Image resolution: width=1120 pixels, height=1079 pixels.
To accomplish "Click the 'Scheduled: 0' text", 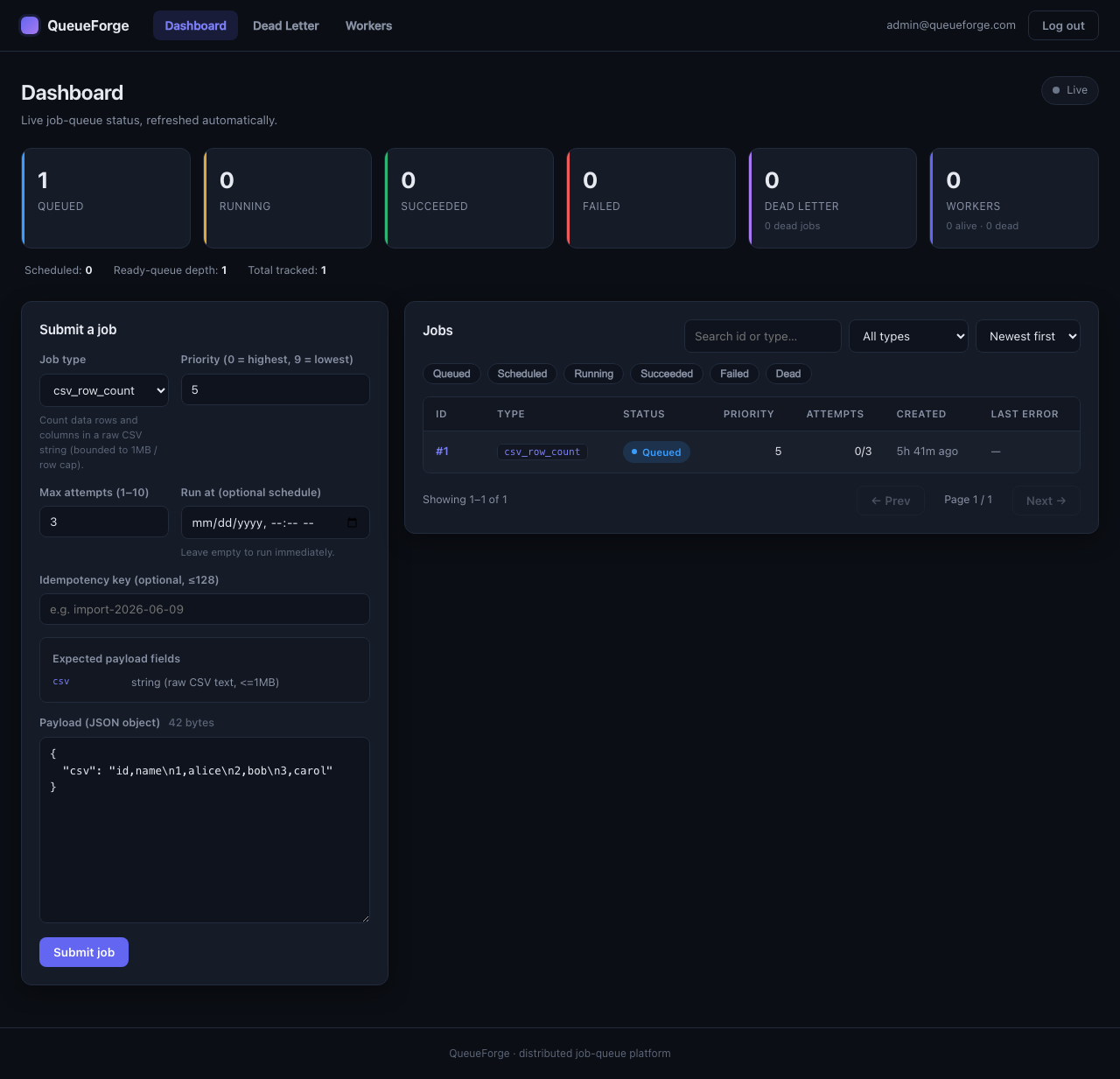I will tap(59, 270).
